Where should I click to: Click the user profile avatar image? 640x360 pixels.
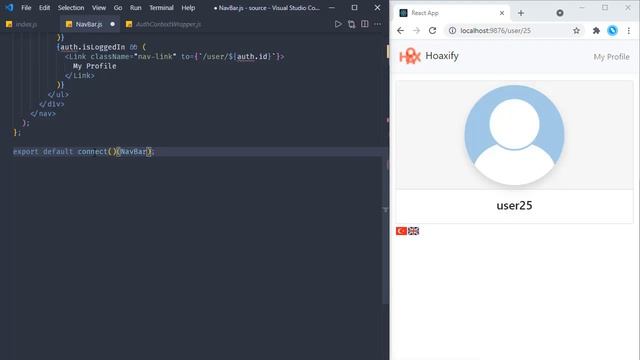(x=514, y=135)
